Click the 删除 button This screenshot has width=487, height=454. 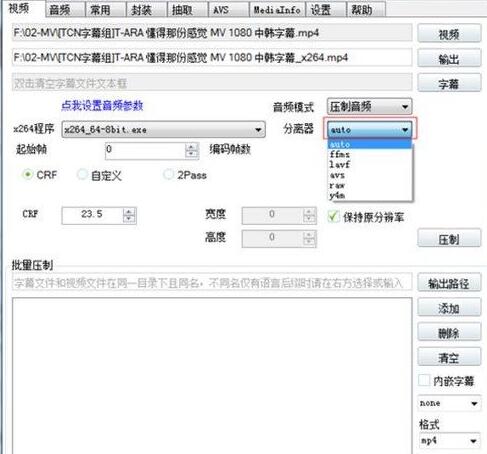[x=449, y=332]
